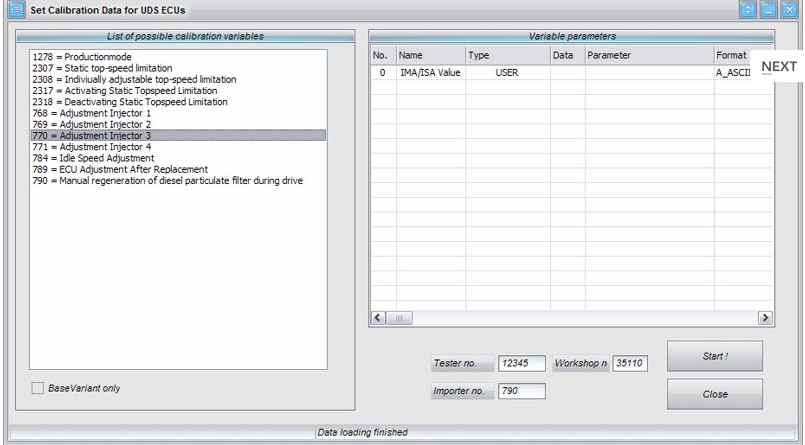Click the title bar restore-up icon
Screen dimensions: 805x445
747,10
